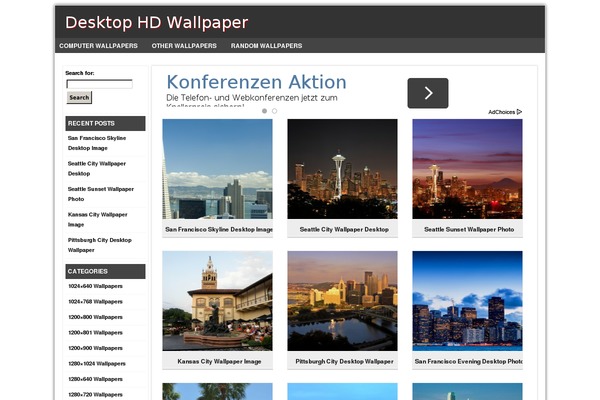The width and height of the screenshot is (600, 400).
Task: Open San Francisco Skyline recent post link
Action: (97, 143)
